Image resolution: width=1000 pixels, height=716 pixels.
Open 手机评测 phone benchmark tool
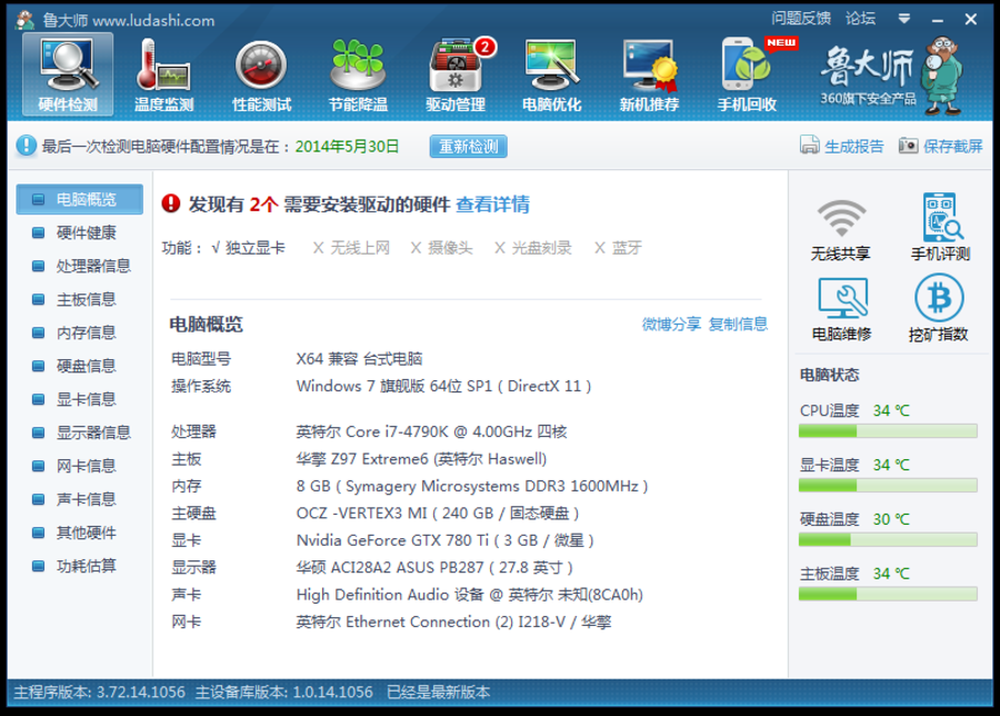tap(940, 227)
